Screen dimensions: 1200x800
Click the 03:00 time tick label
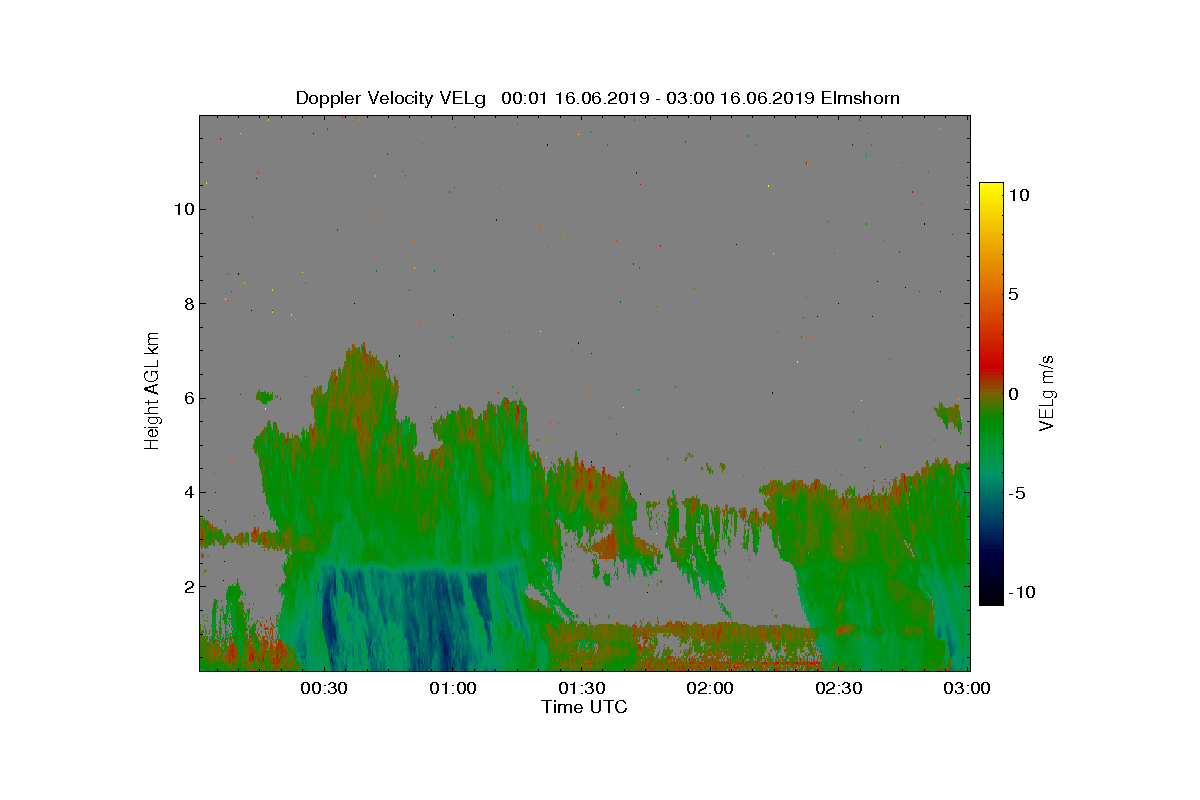click(x=968, y=688)
